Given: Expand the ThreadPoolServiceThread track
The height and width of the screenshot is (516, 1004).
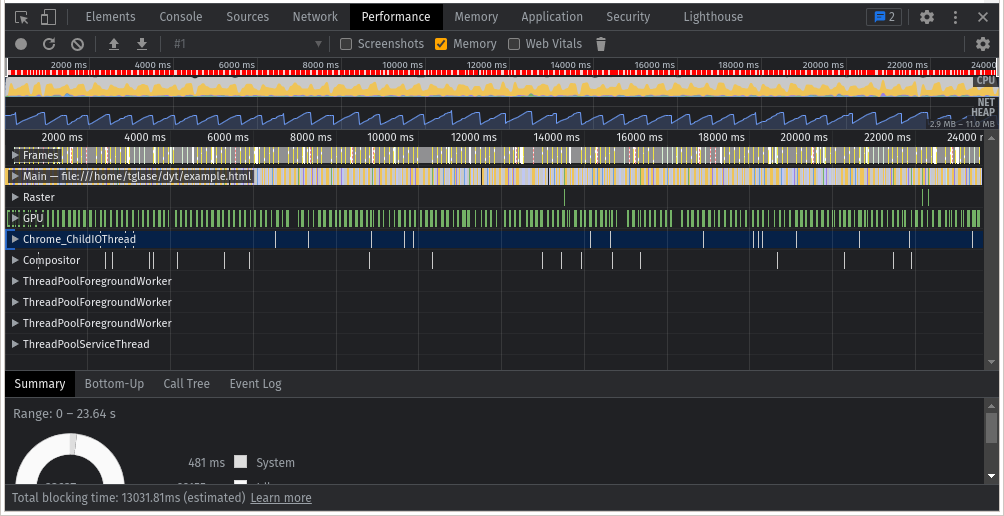Looking at the screenshot, I should 15,344.
